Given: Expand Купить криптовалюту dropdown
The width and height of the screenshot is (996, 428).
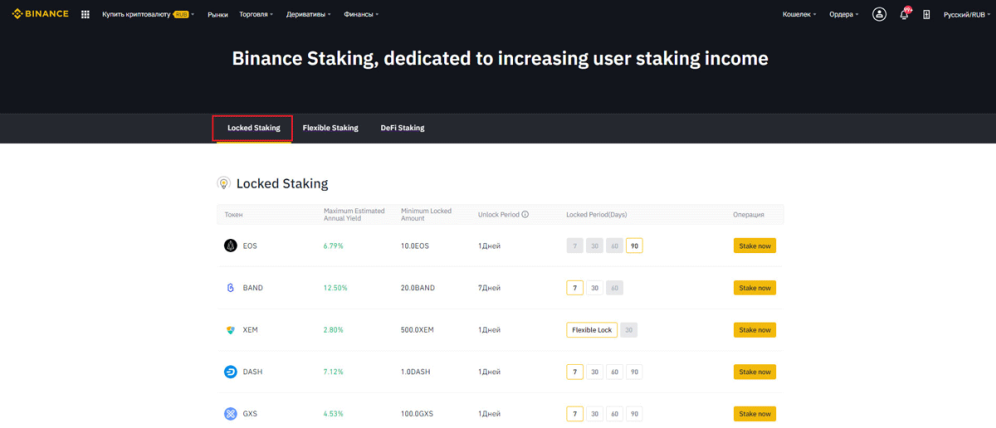Looking at the screenshot, I should pyautogui.click(x=148, y=14).
